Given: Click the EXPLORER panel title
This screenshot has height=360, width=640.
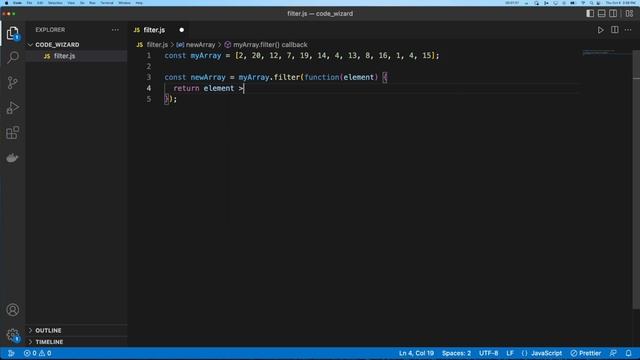Looking at the screenshot, I should (50, 30).
